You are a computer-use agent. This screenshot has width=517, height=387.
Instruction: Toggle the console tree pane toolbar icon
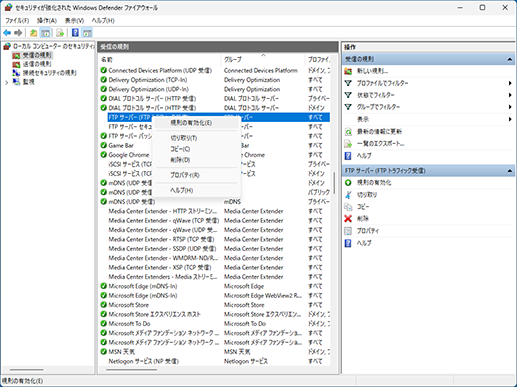click(x=45, y=33)
